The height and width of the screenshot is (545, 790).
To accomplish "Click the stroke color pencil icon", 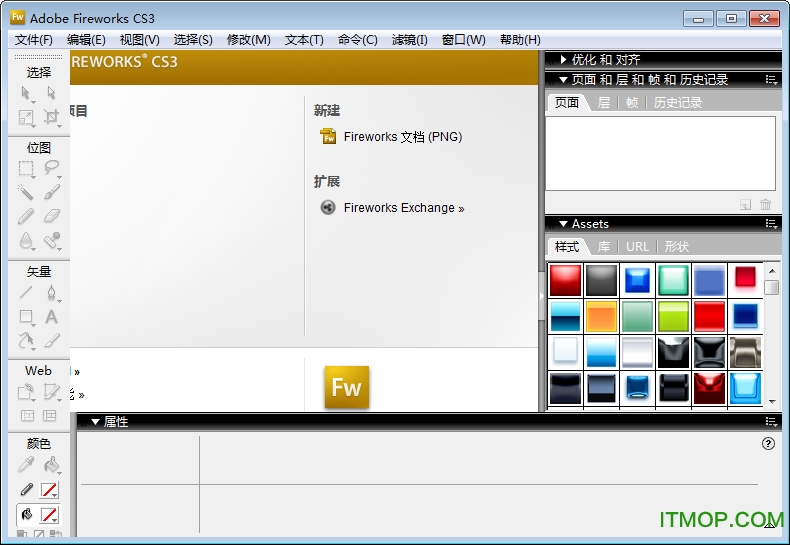I will [x=26, y=490].
